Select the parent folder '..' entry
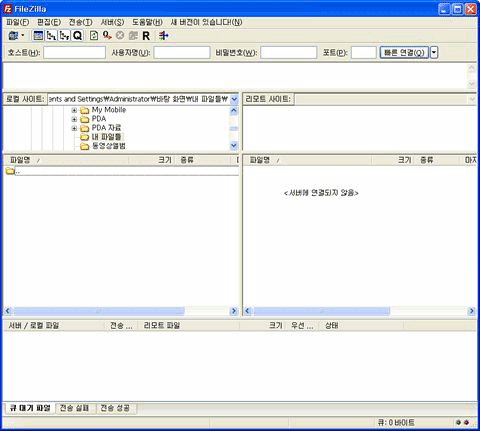This screenshot has width=480, height=431. tap(121, 171)
